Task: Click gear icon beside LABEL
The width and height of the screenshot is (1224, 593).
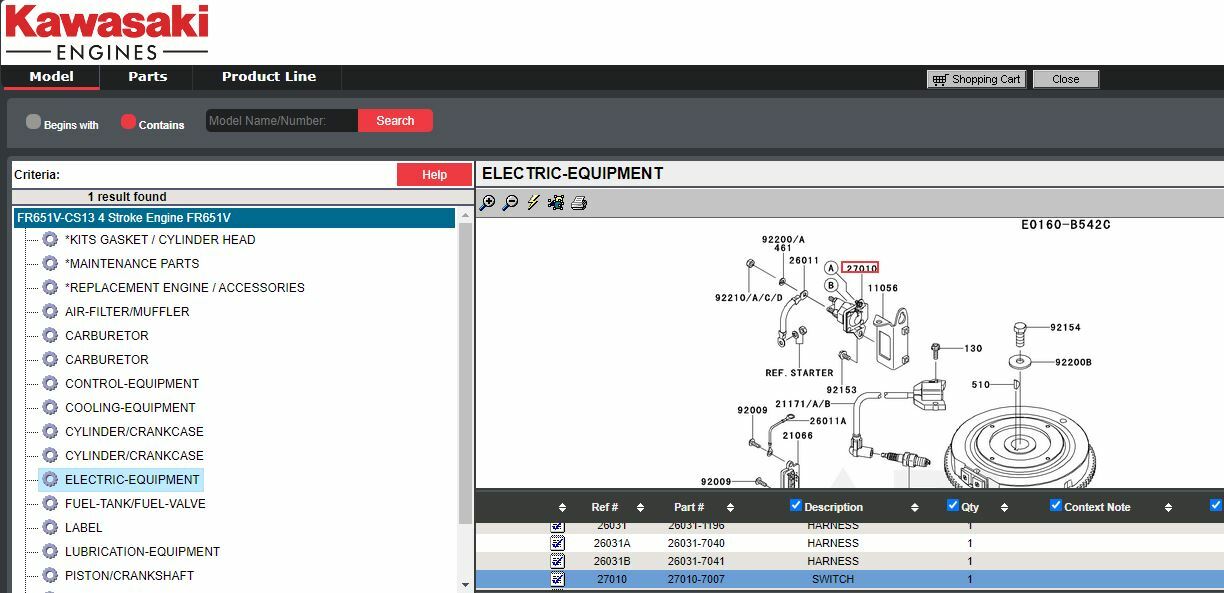Action: [x=50, y=527]
